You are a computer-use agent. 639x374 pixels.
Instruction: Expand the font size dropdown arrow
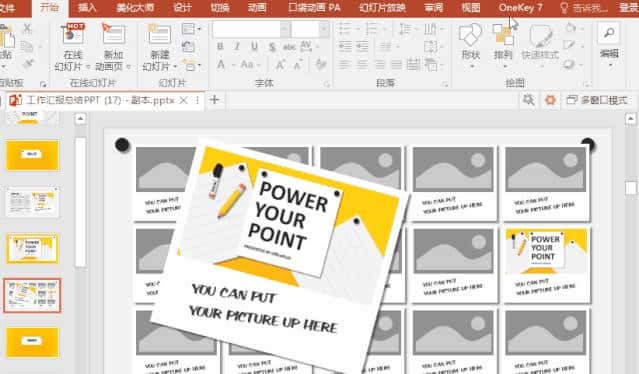[x=324, y=29]
